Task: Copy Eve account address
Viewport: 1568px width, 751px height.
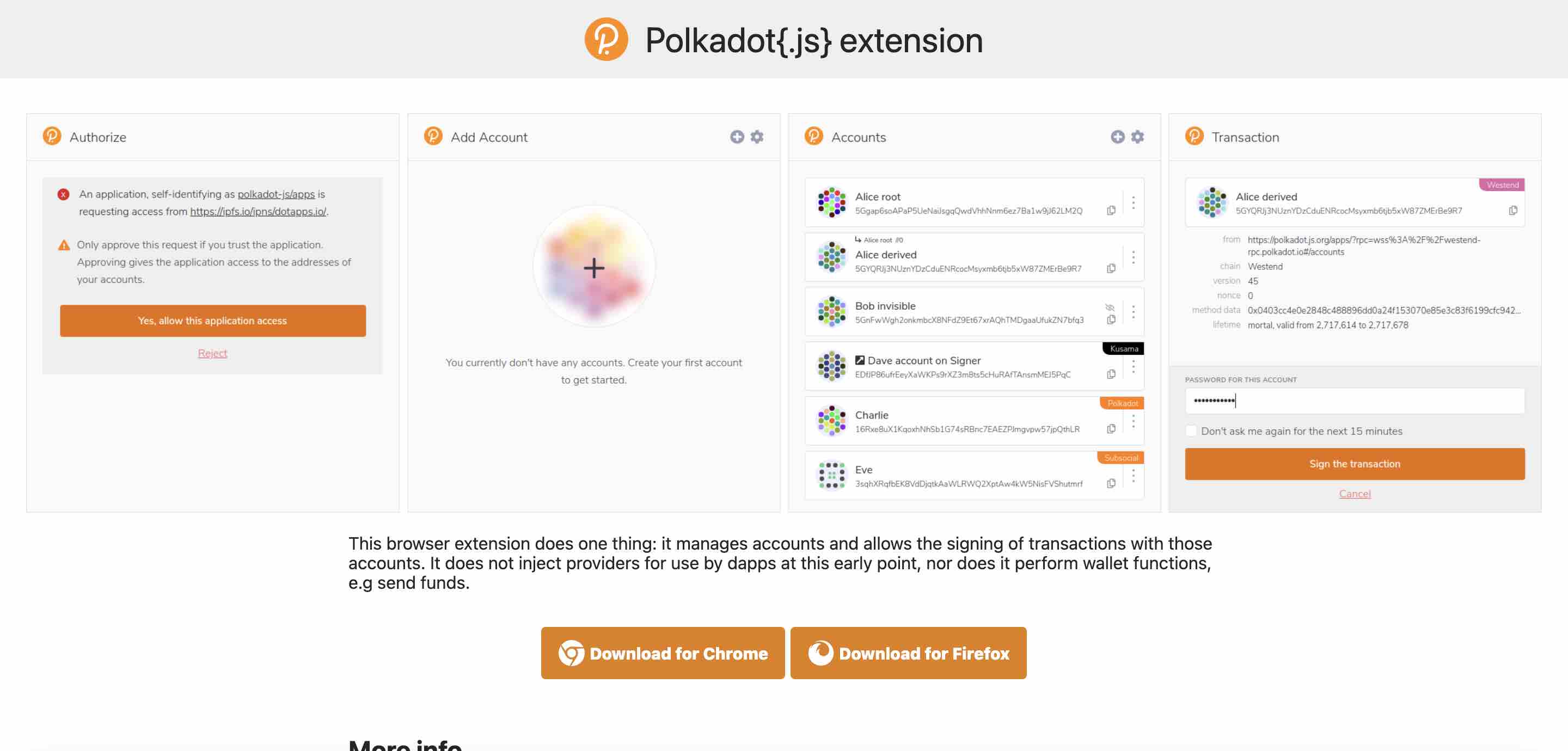Action: coord(1111,483)
